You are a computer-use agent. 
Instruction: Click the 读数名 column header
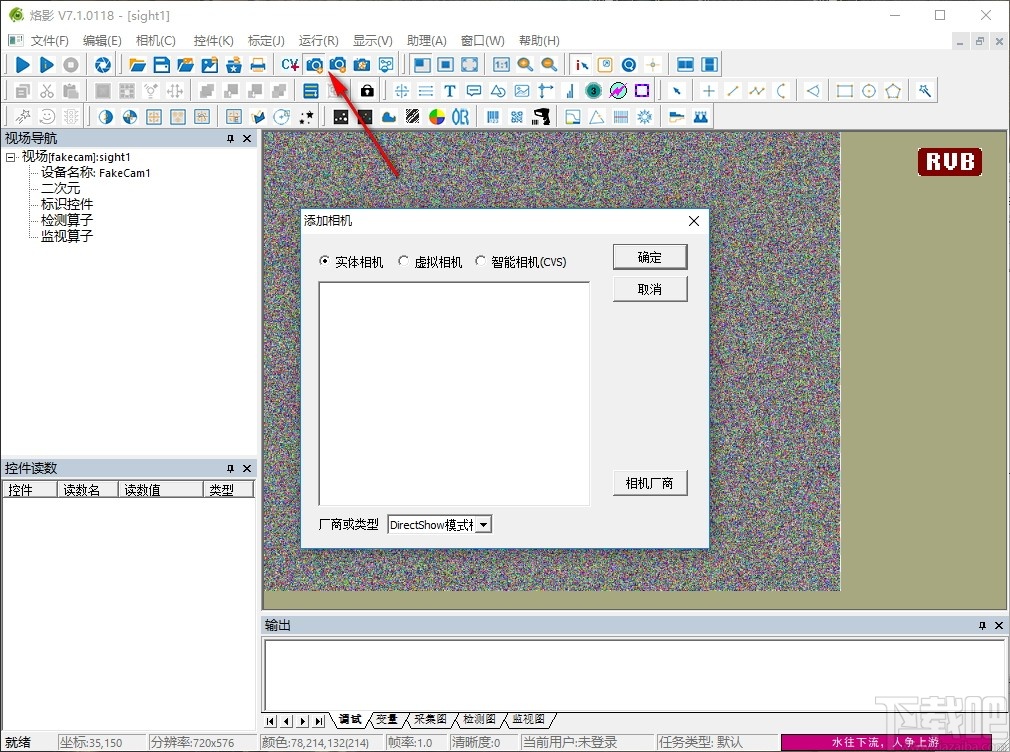88,490
